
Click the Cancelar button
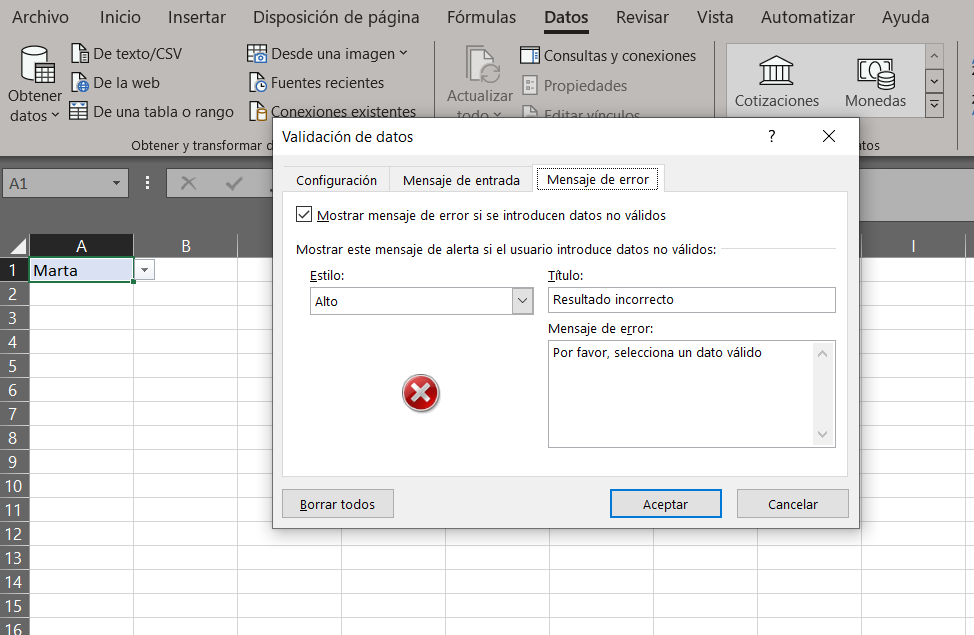click(x=793, y=504)
